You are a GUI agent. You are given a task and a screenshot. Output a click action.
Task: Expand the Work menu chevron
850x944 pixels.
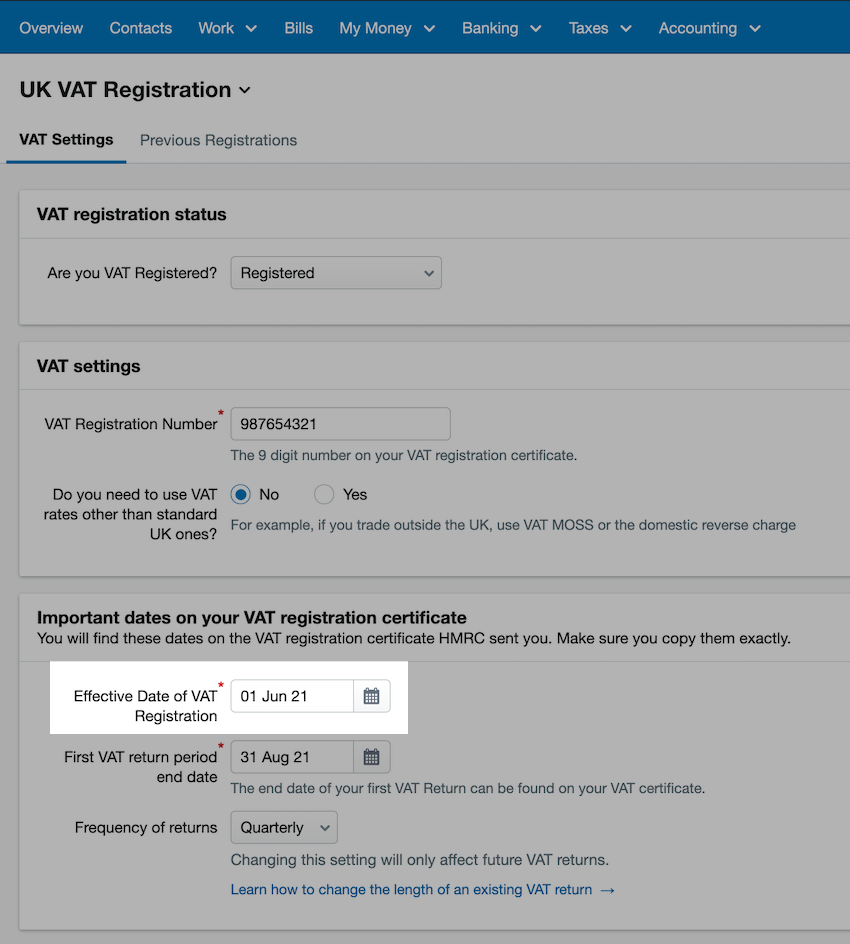click(252, 28)
